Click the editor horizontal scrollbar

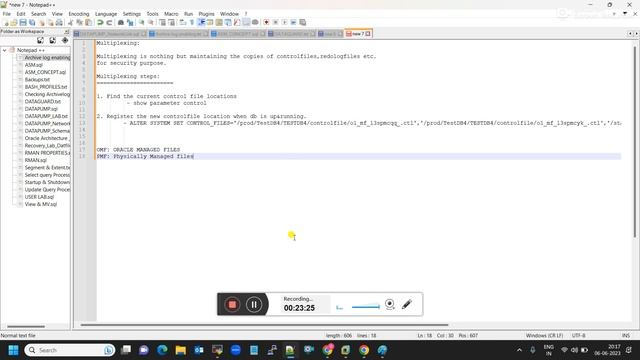pos(264,325)
